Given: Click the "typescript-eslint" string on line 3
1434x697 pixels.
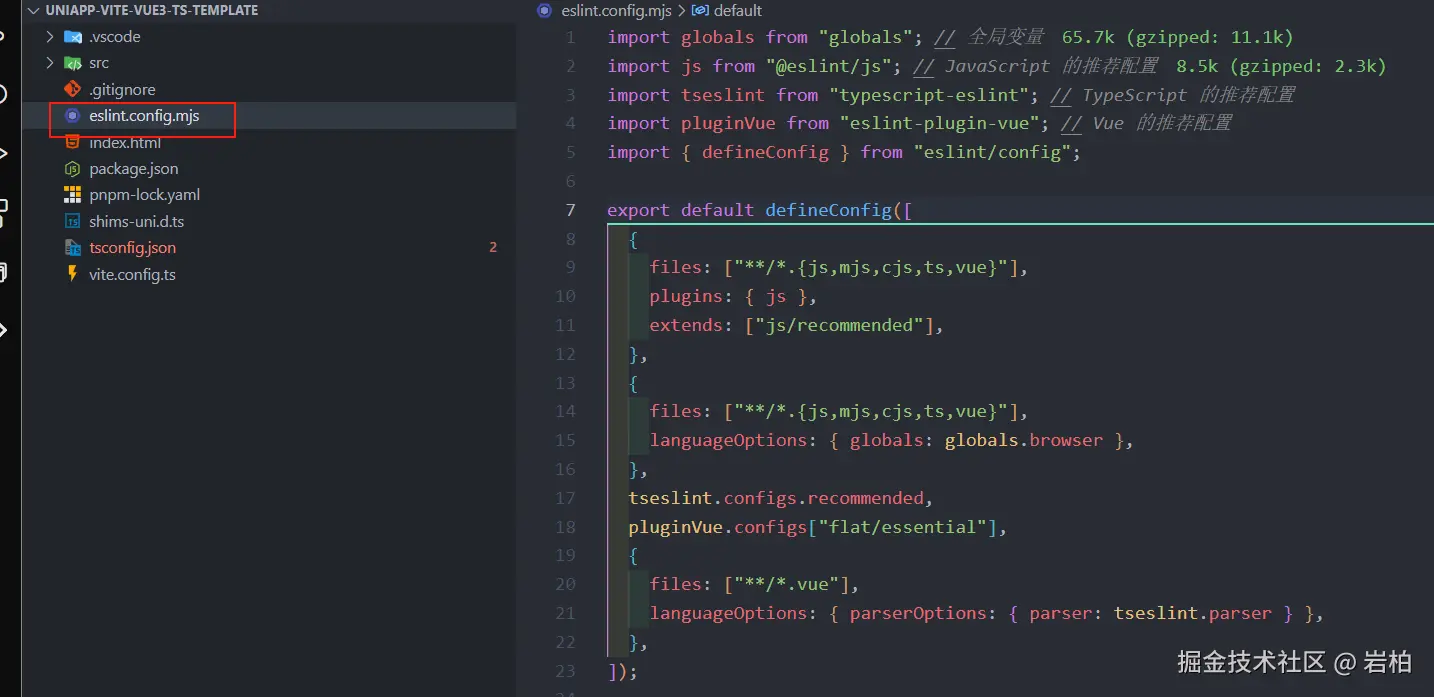Looking at the screenshot, I should 934,95.
